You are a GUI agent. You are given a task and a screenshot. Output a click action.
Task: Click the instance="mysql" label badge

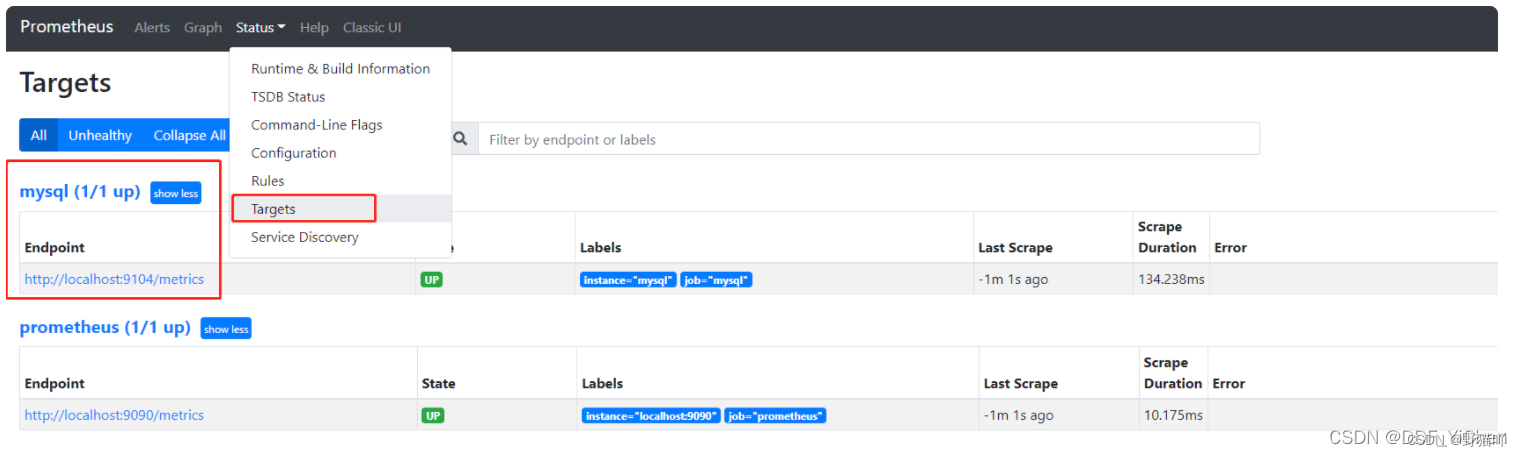click(x=628, y=280)
